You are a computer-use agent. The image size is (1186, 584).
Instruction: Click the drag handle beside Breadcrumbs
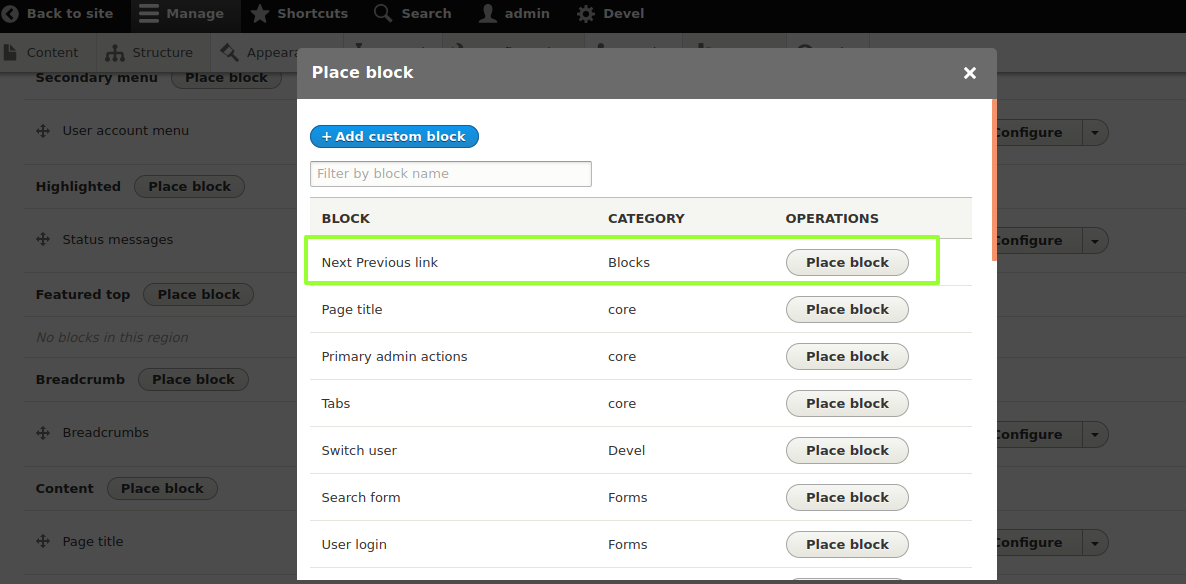point(41,432)
